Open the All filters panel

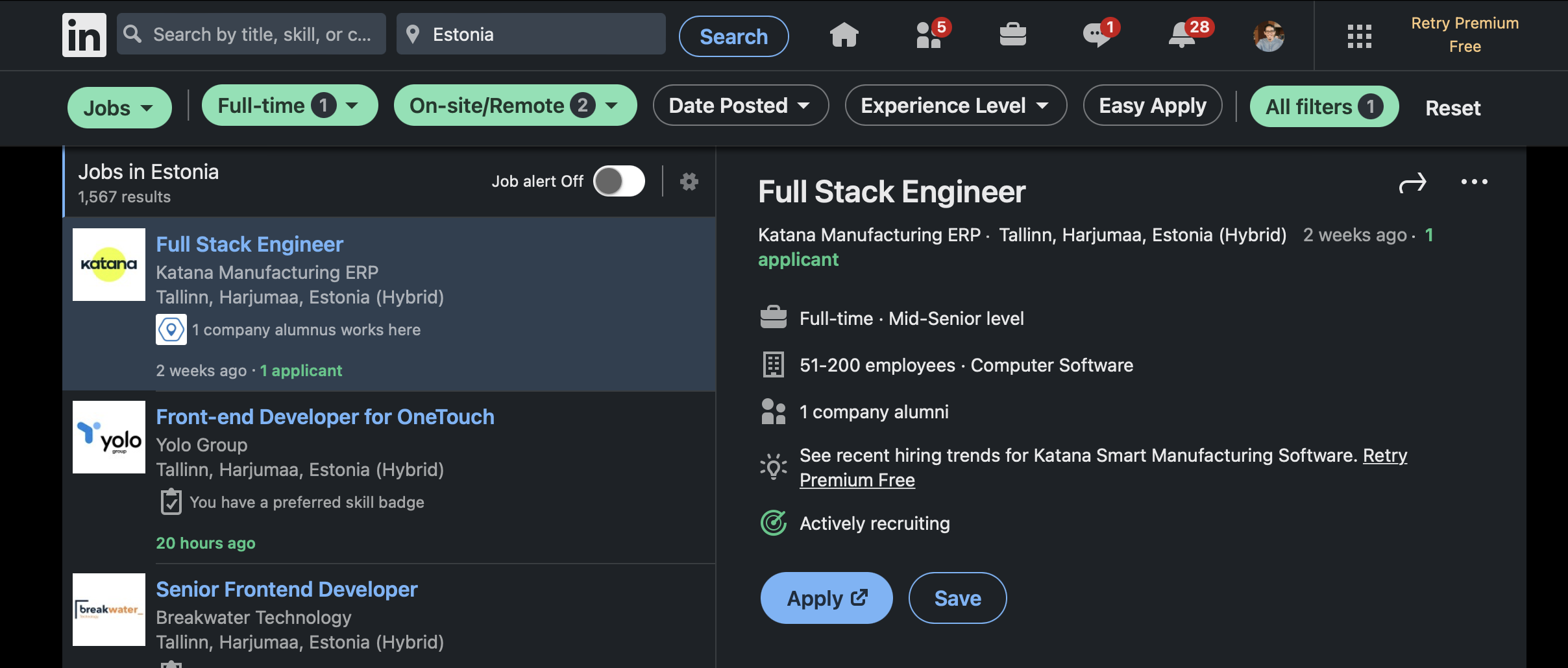click(1323, 106)
